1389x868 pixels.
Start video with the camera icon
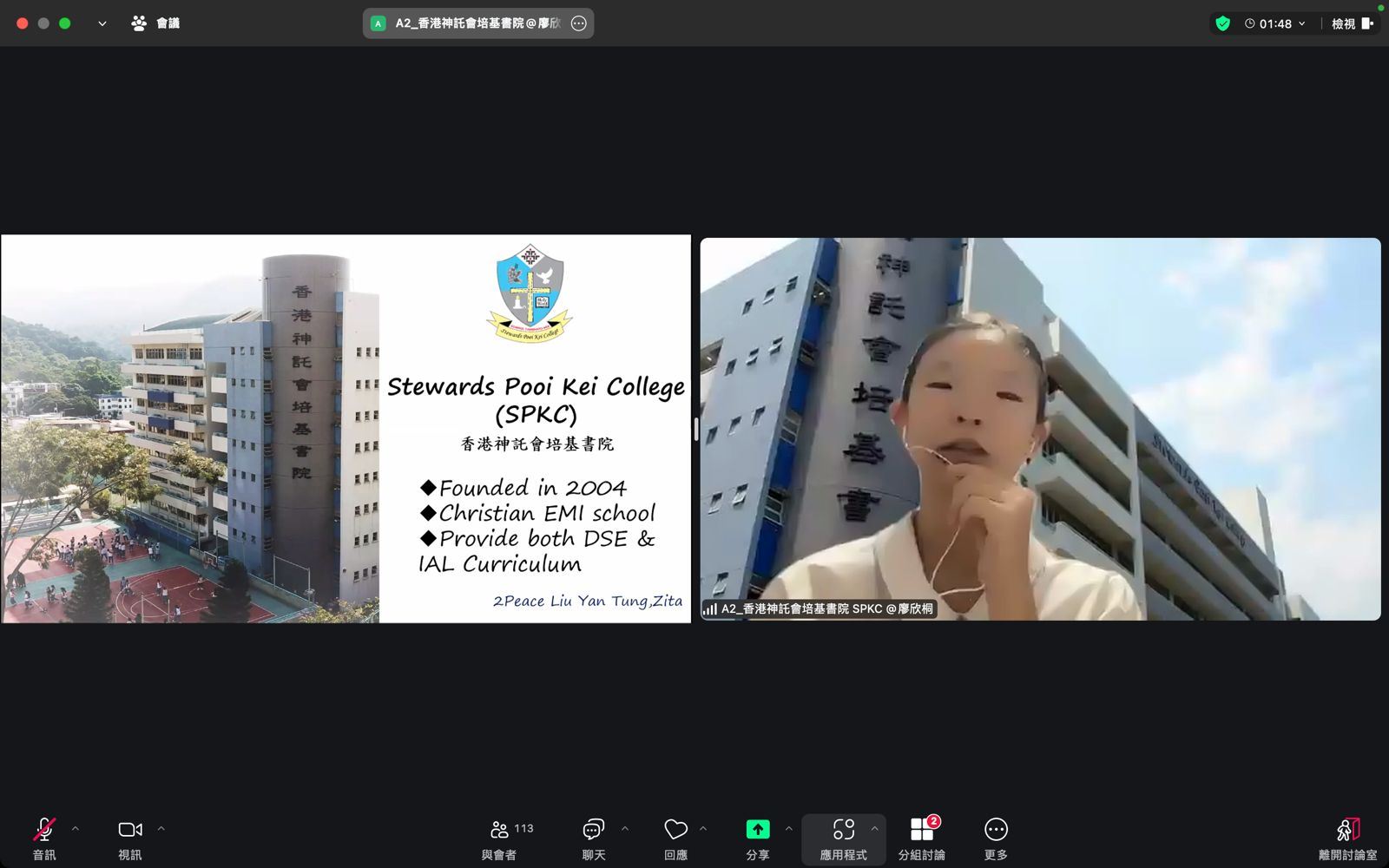pyautogui.click(x=130, y=838)
